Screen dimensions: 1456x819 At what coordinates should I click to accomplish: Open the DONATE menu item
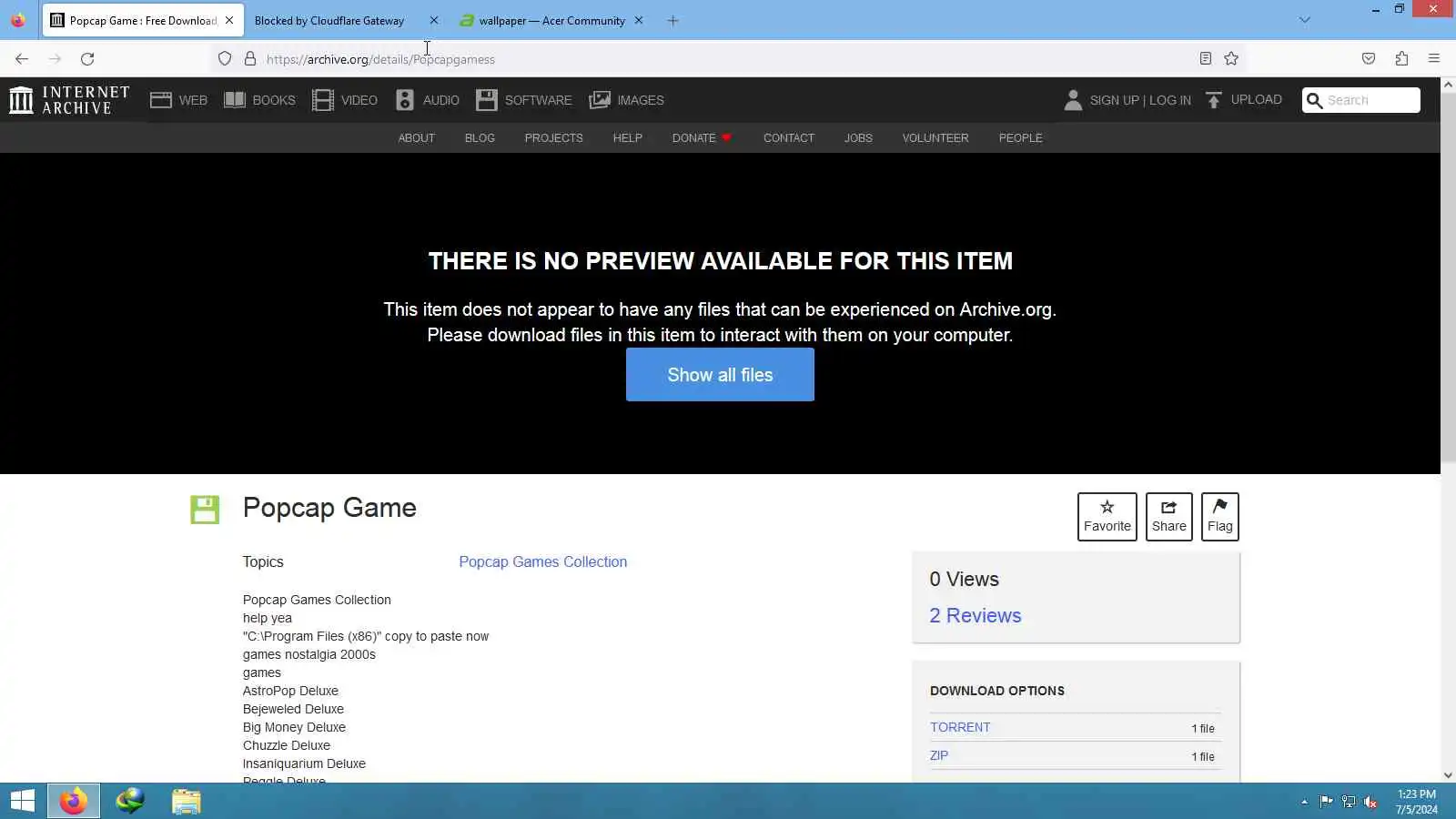click(x=702, y=138)
